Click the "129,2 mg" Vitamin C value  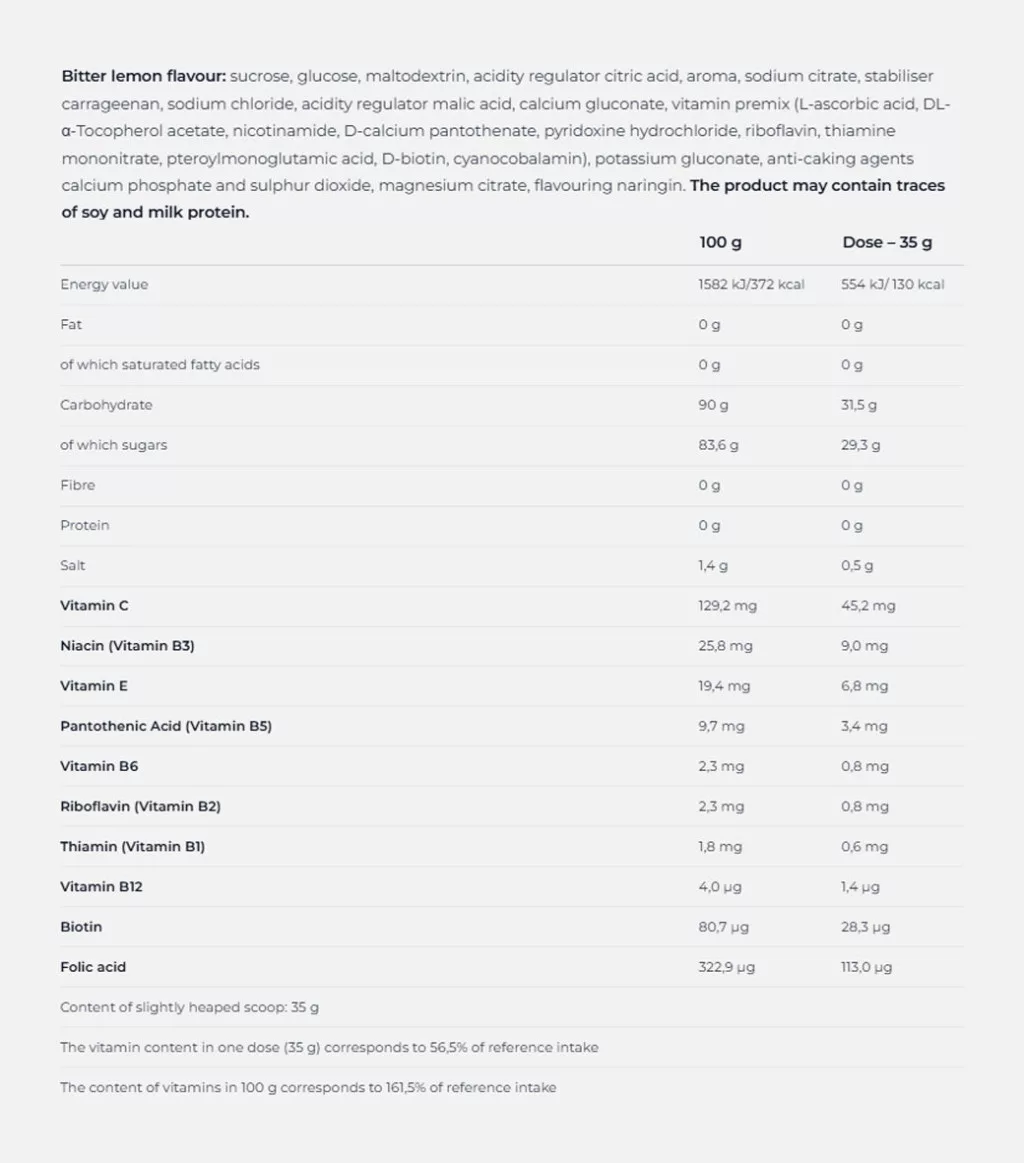click(x=727, y=606)
